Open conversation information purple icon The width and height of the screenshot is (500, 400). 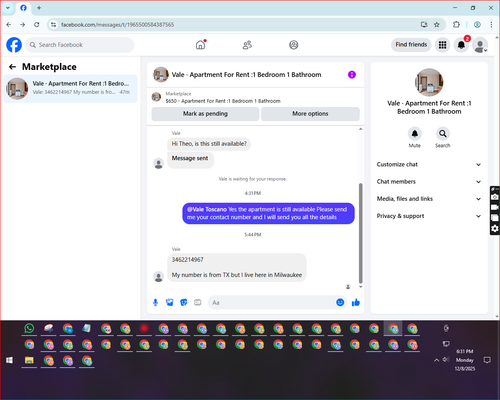point(352,75)
